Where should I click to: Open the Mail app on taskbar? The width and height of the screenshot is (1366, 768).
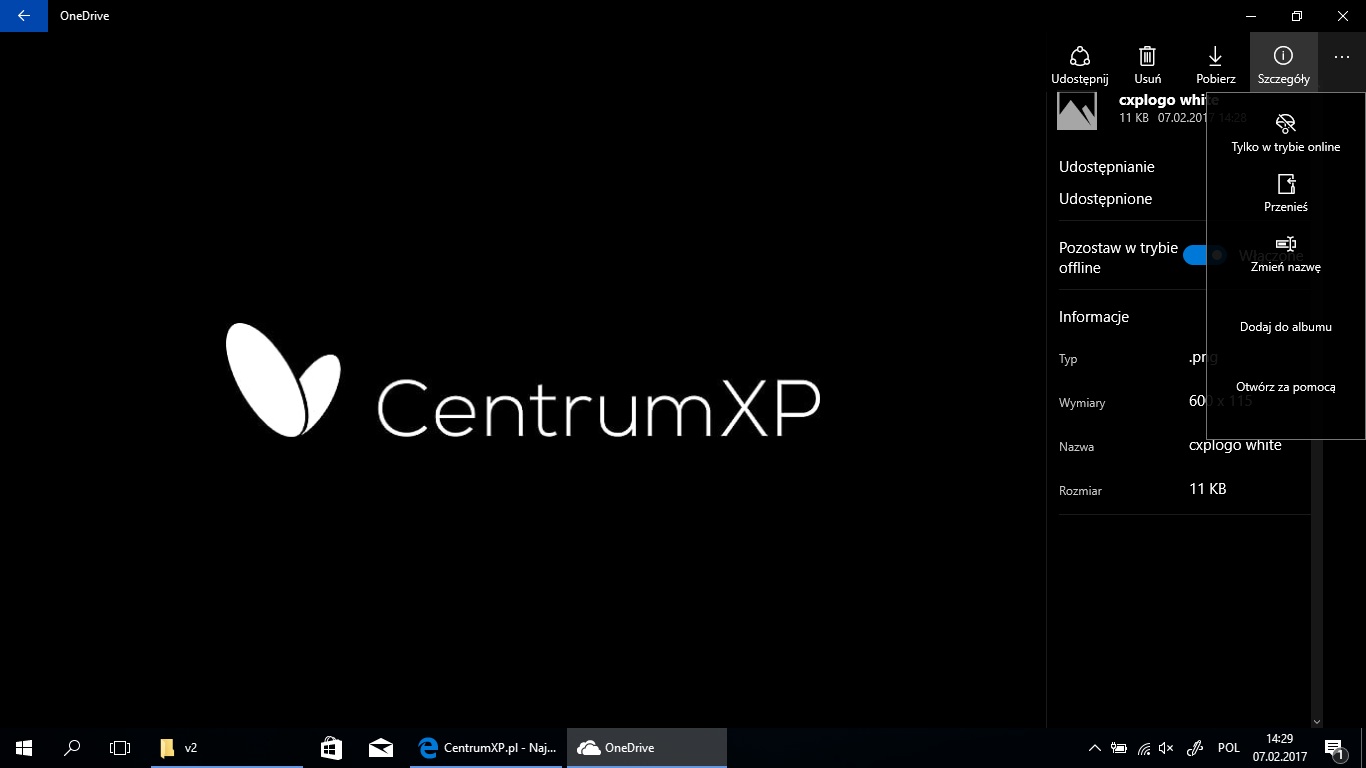[x=380, y=747]
